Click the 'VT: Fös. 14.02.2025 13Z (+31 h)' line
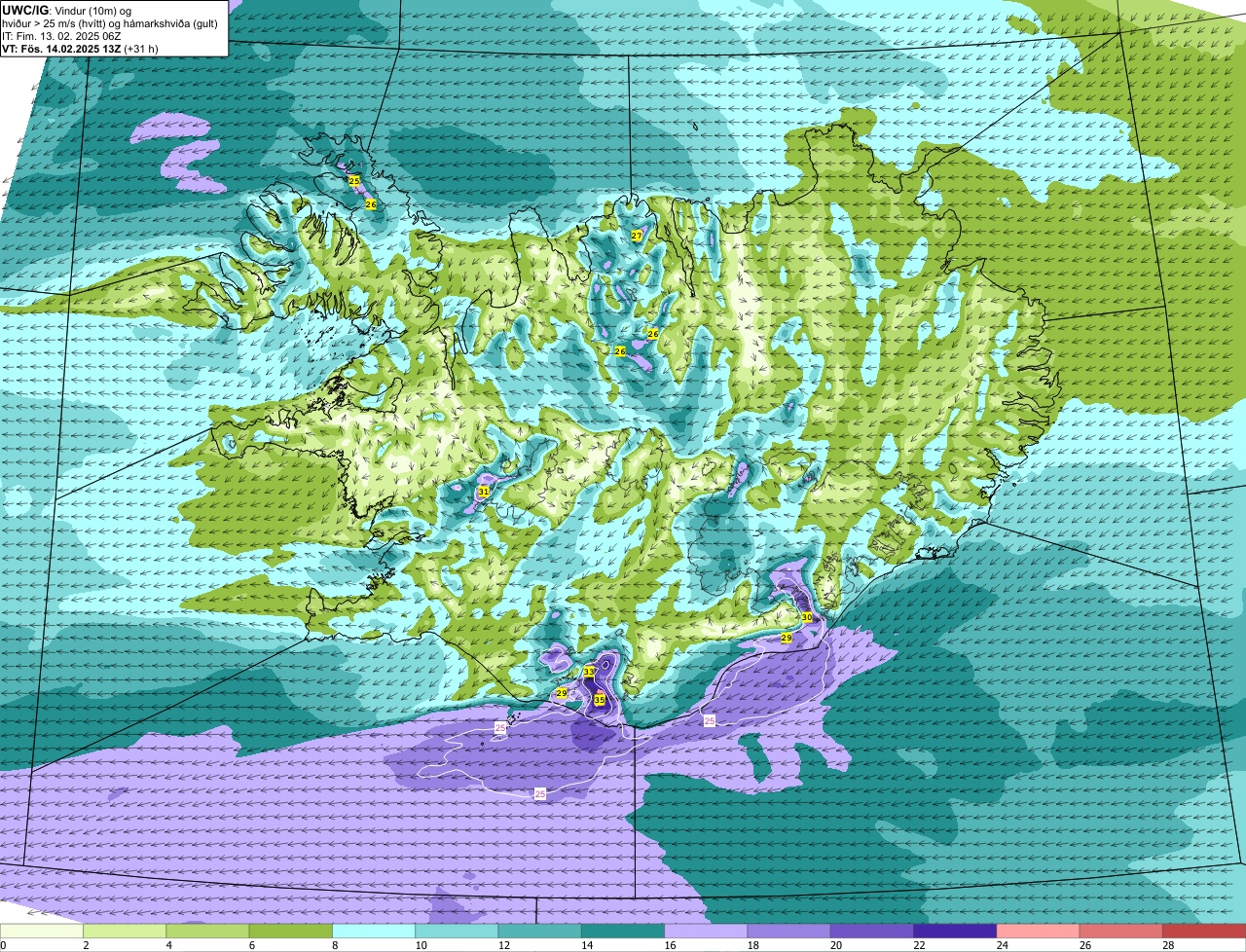The image size is (1246, 952). [x=80, y=49]
